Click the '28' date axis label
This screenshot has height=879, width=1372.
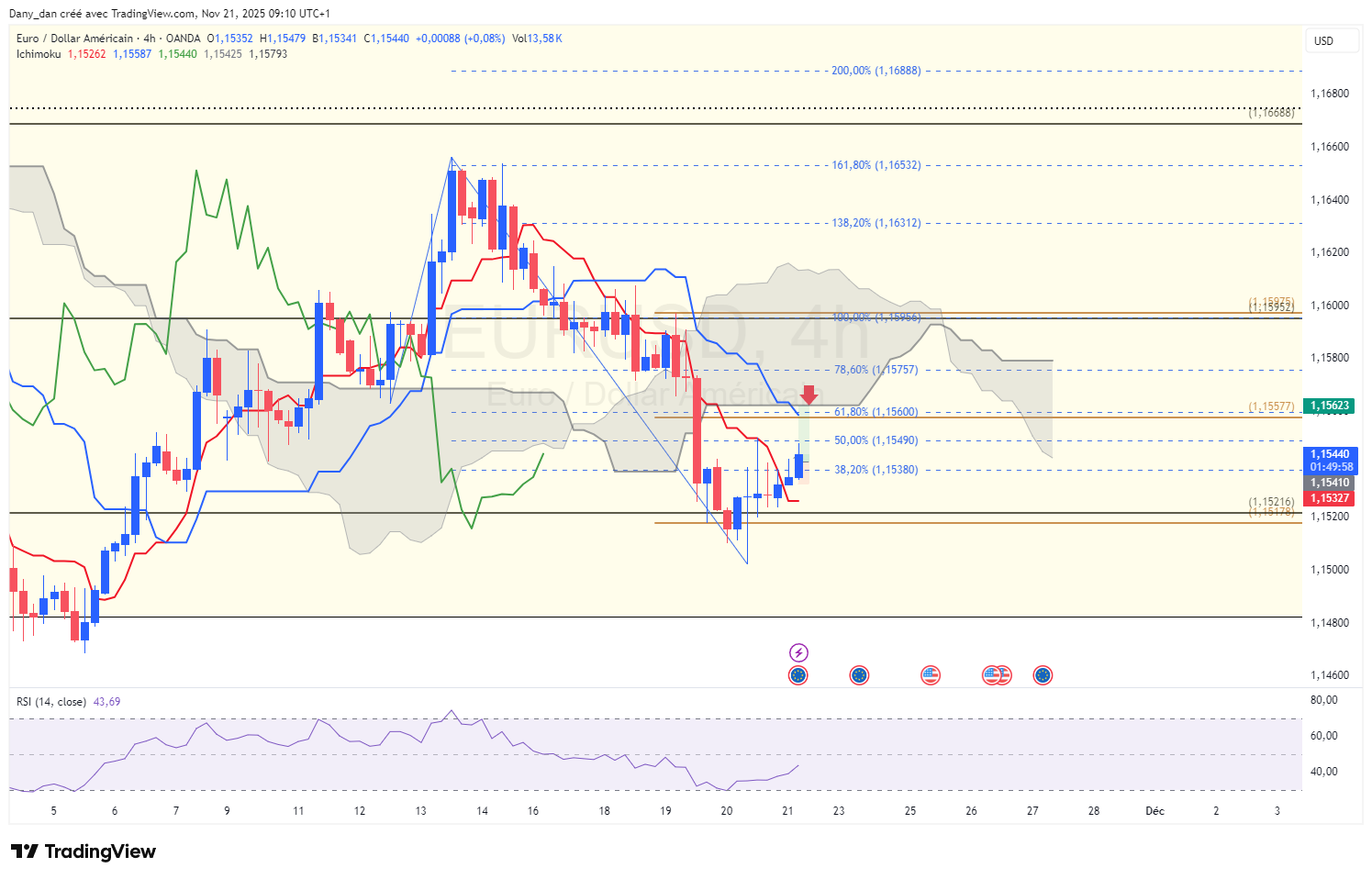[1094, 811]
